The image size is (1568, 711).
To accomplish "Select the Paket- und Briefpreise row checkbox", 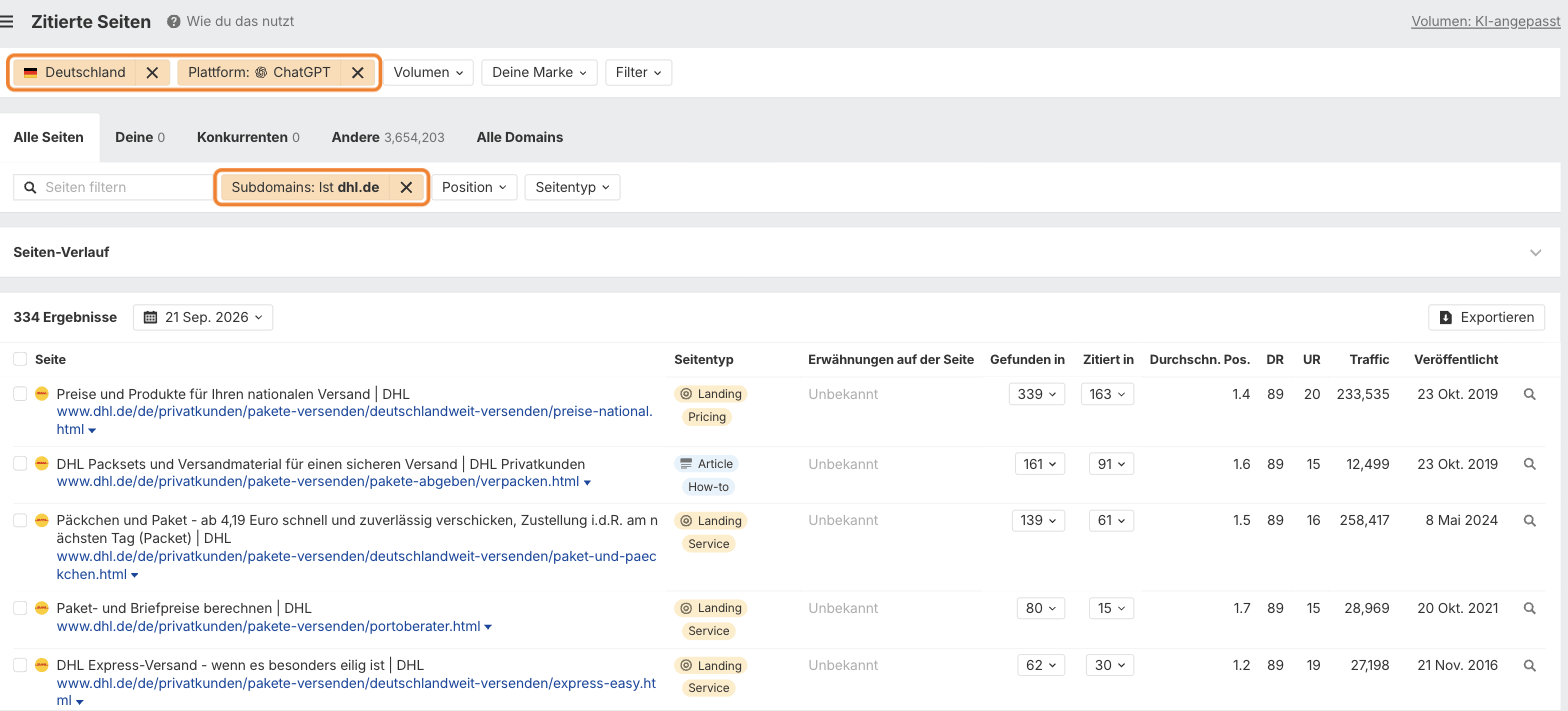I will (x=20, y=608).
